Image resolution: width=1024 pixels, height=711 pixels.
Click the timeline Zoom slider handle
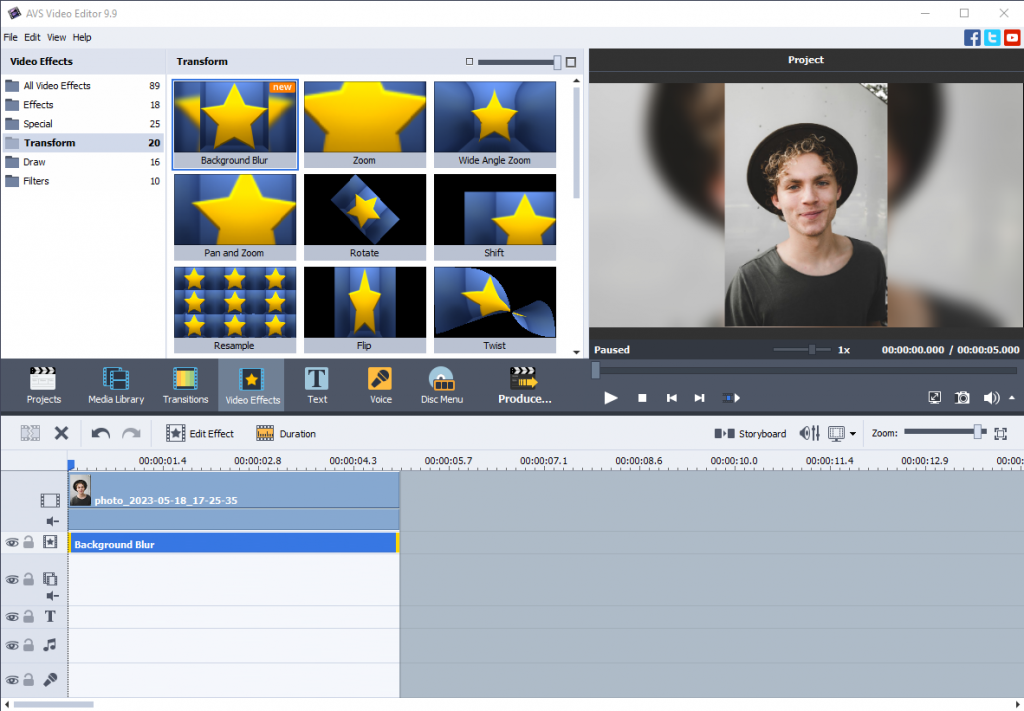pyautogui.click(x=978, y=432)
